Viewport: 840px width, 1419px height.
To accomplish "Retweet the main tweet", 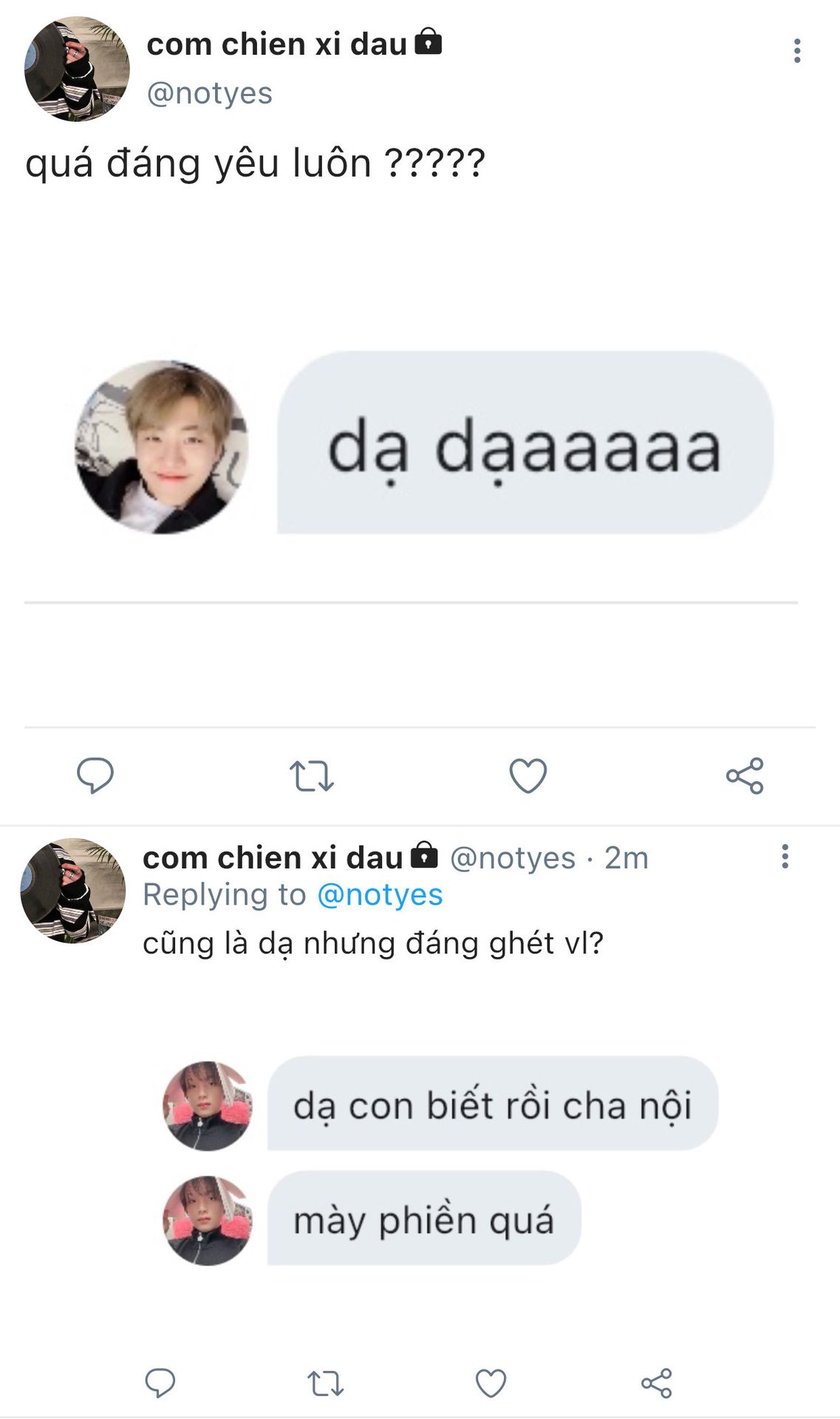I will (x=311, y=776).
